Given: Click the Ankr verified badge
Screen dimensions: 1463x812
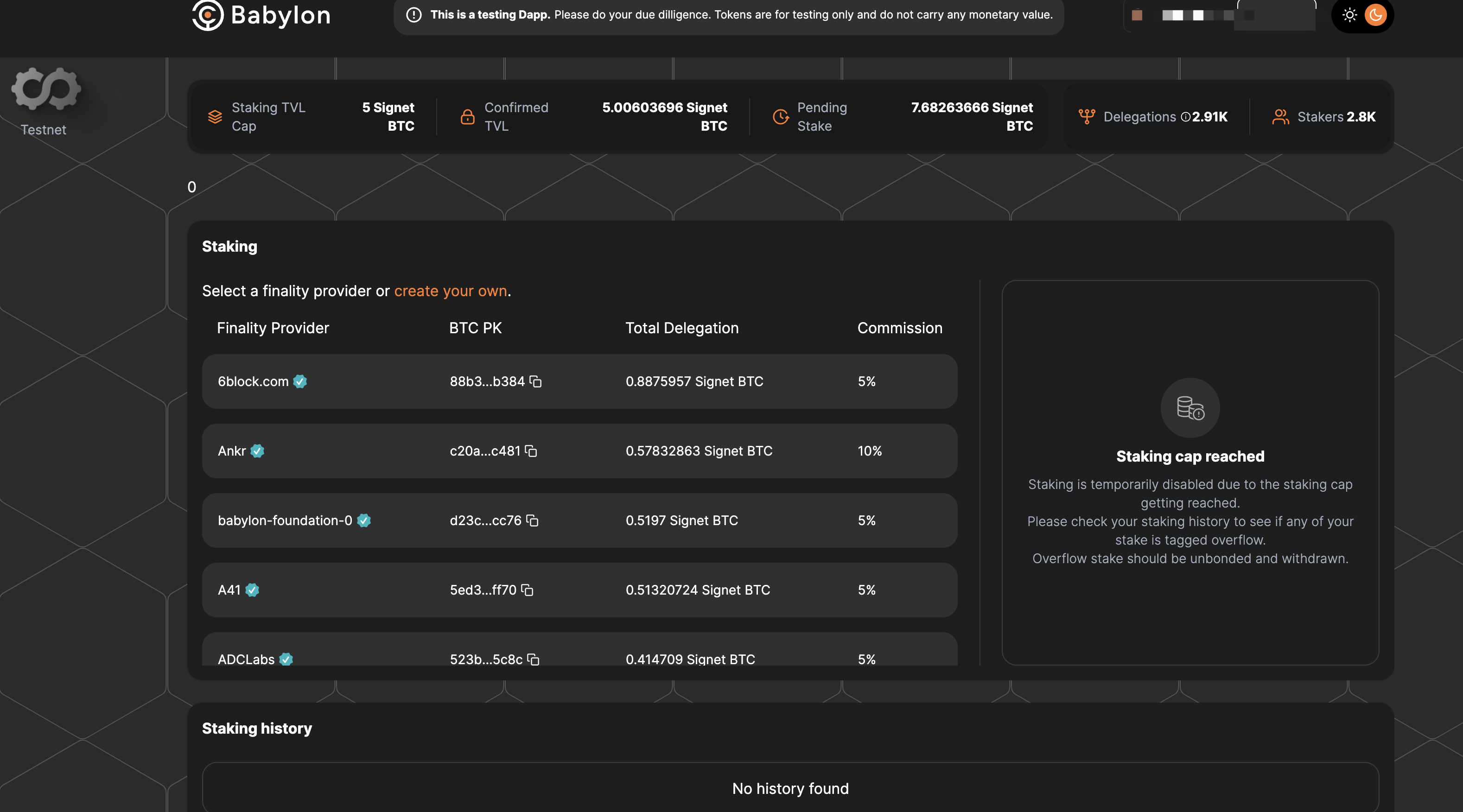Looking at the screenshot, I should (x=257, y=451).
